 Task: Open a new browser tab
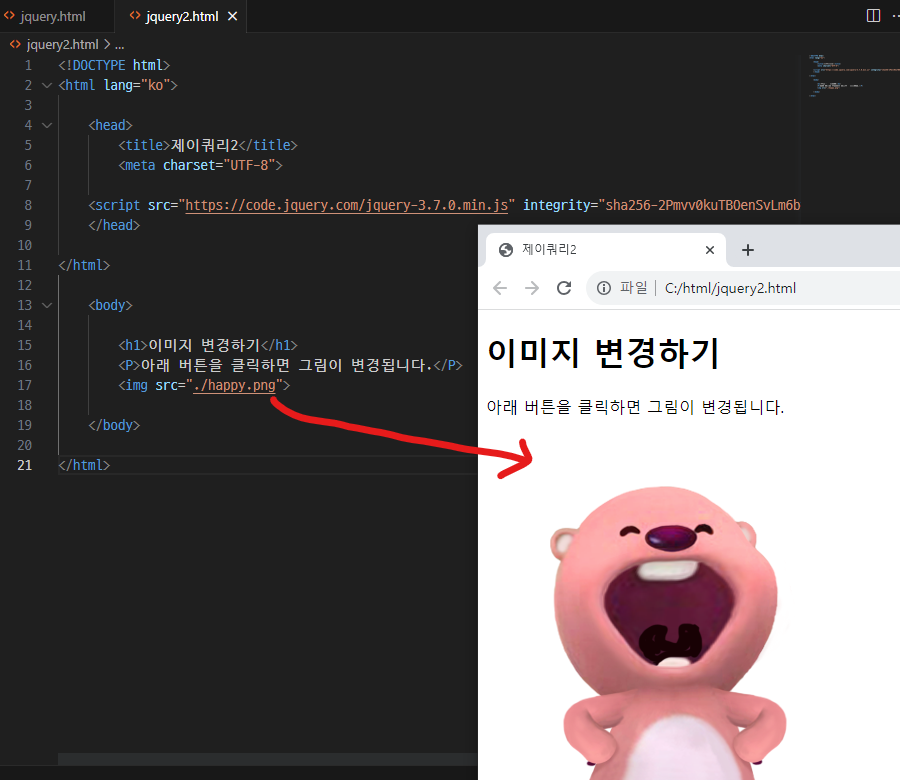point(748,250)
